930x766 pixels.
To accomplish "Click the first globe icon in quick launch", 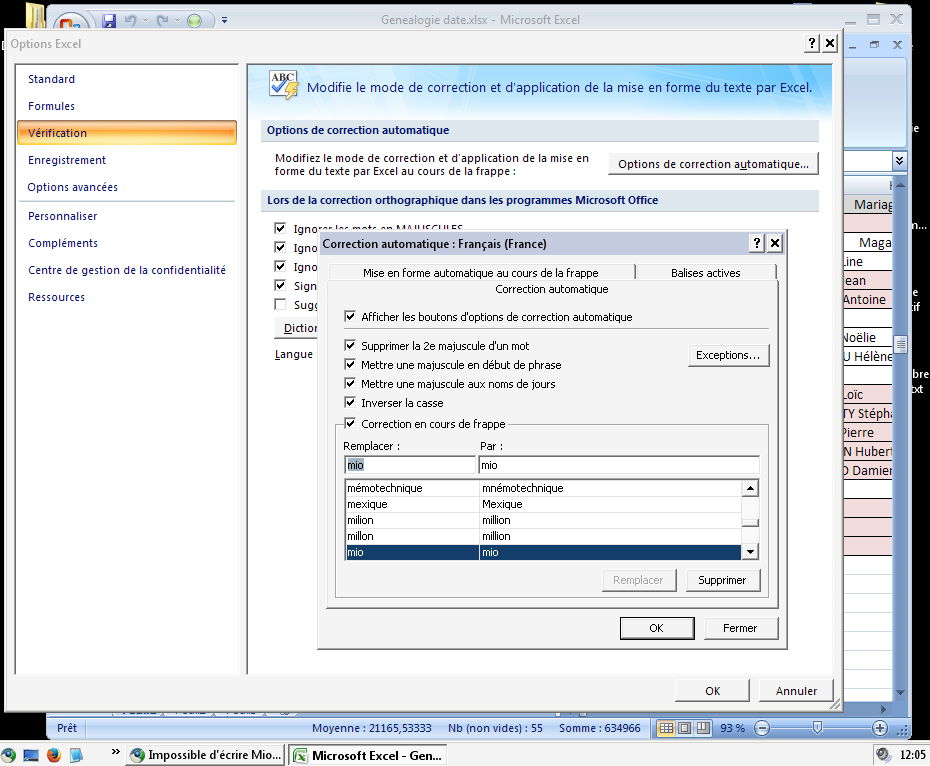I will pos(8,755).
